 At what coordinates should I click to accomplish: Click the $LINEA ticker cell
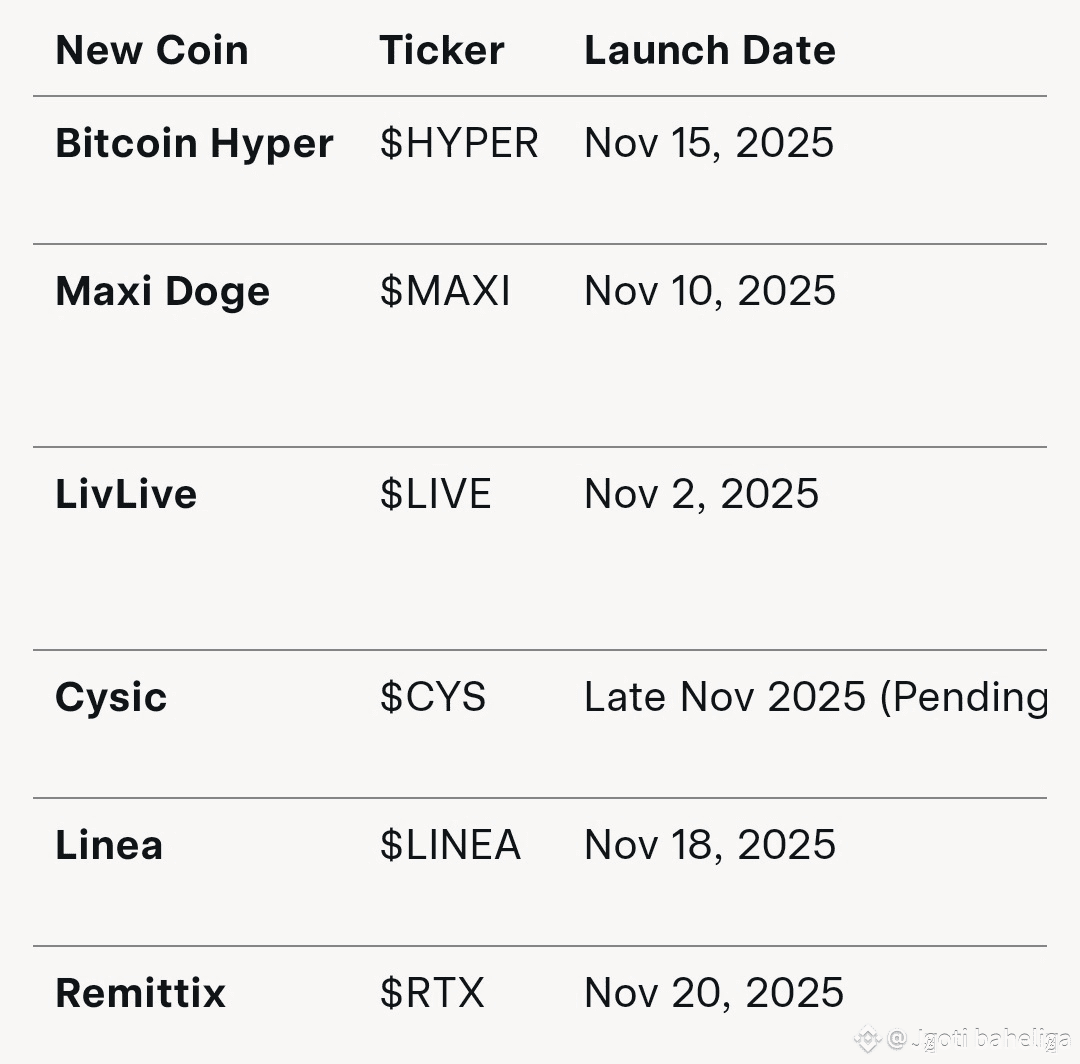(x=450, y=845)
